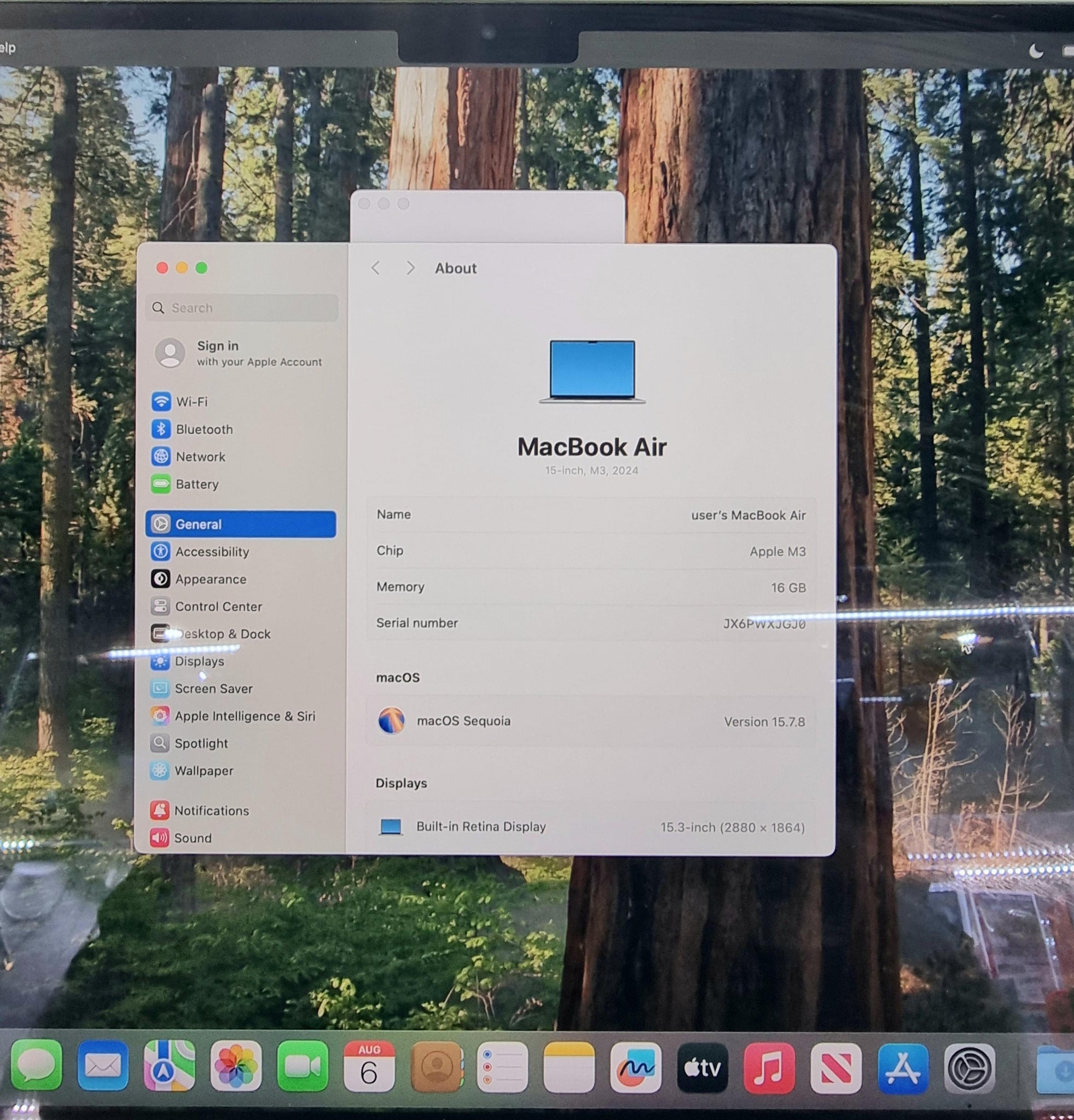This screenshot has width=1074, height=1120.
Task: Click the "Chip" row label
Action: (x=390, y=550)
